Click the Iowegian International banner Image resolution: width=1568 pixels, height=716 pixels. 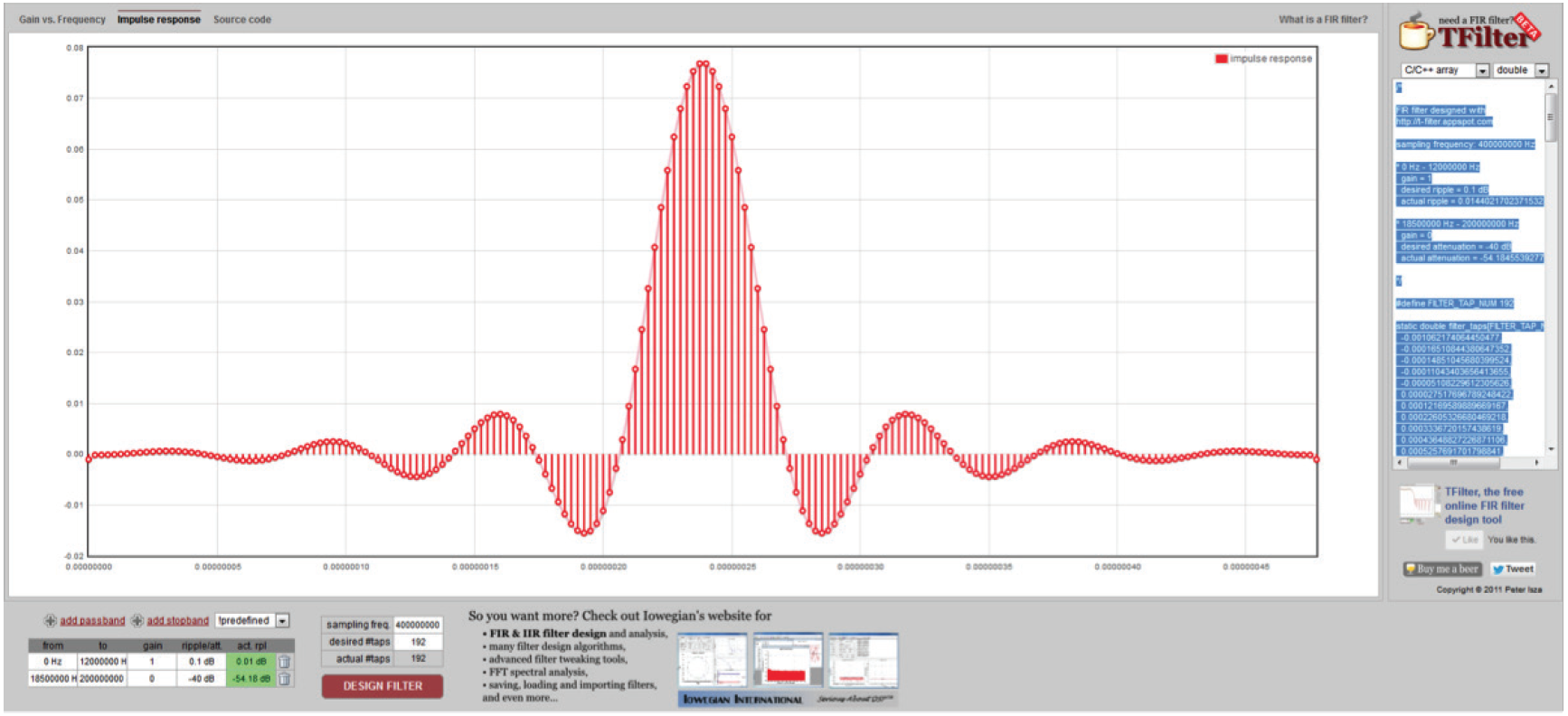coord(742,700)
